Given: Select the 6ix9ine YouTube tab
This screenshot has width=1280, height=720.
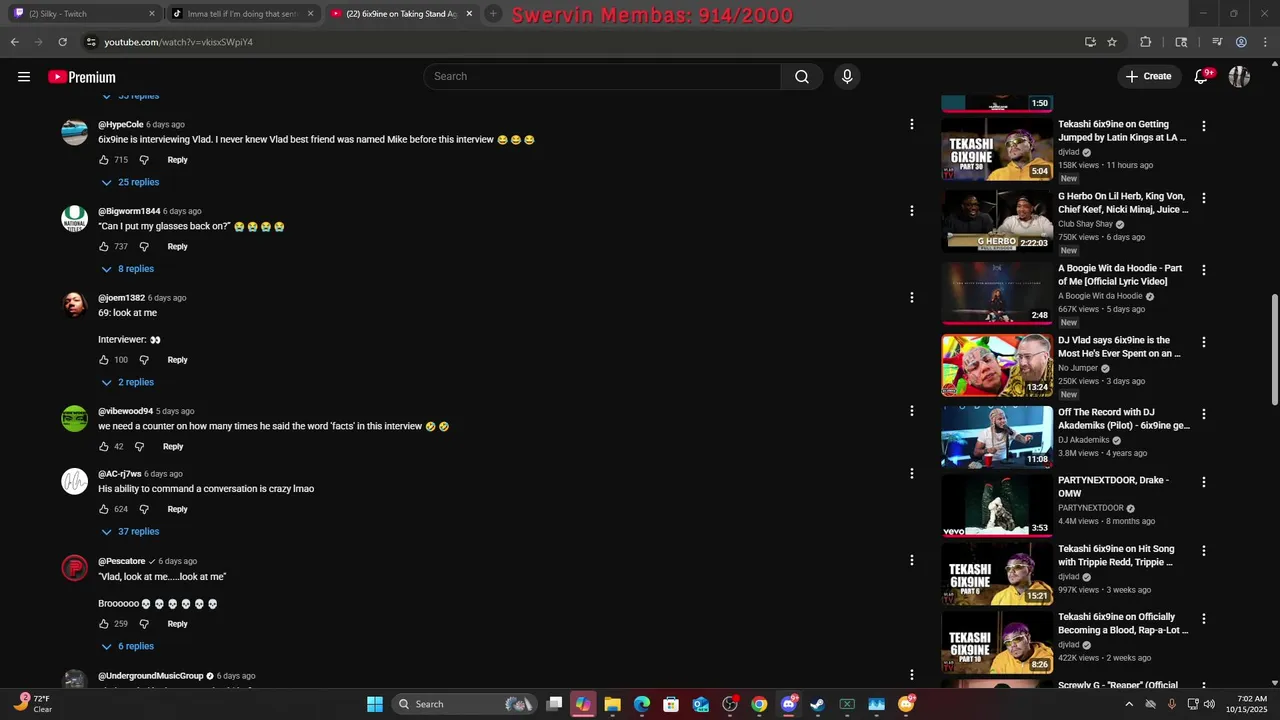Looking at the screenshot, I should click(x=402, y=14).
